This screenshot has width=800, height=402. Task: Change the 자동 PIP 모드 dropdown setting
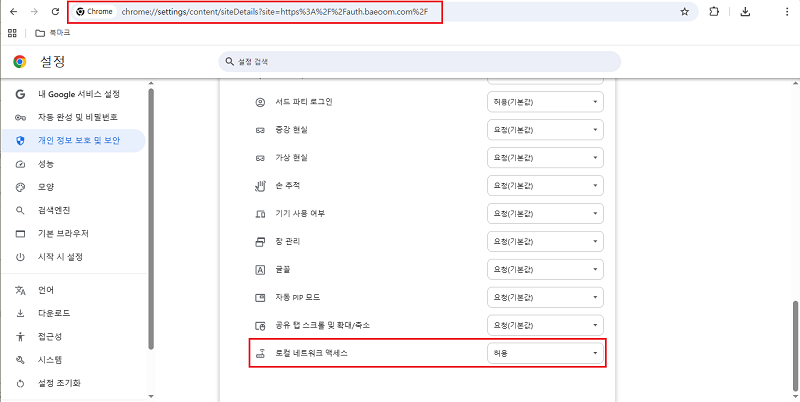tap(545, 298)
